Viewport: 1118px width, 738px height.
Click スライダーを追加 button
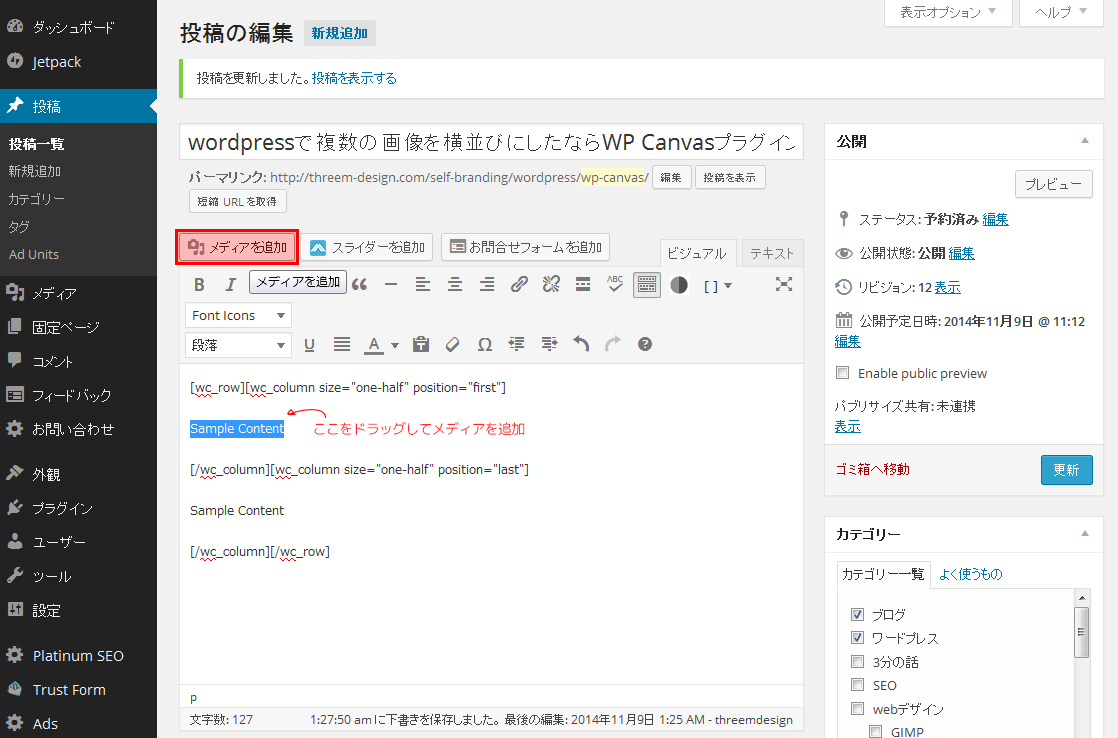click(x=366, y=247)
